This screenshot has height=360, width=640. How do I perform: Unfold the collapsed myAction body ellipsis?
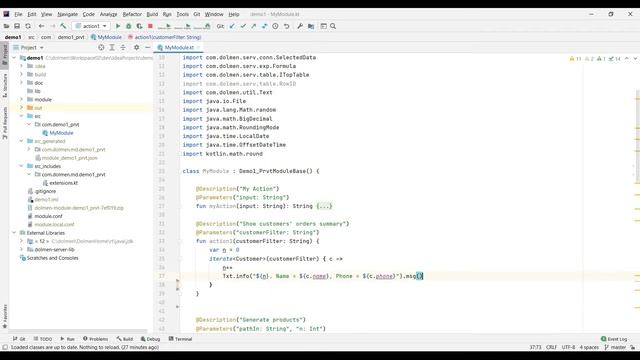324,206
